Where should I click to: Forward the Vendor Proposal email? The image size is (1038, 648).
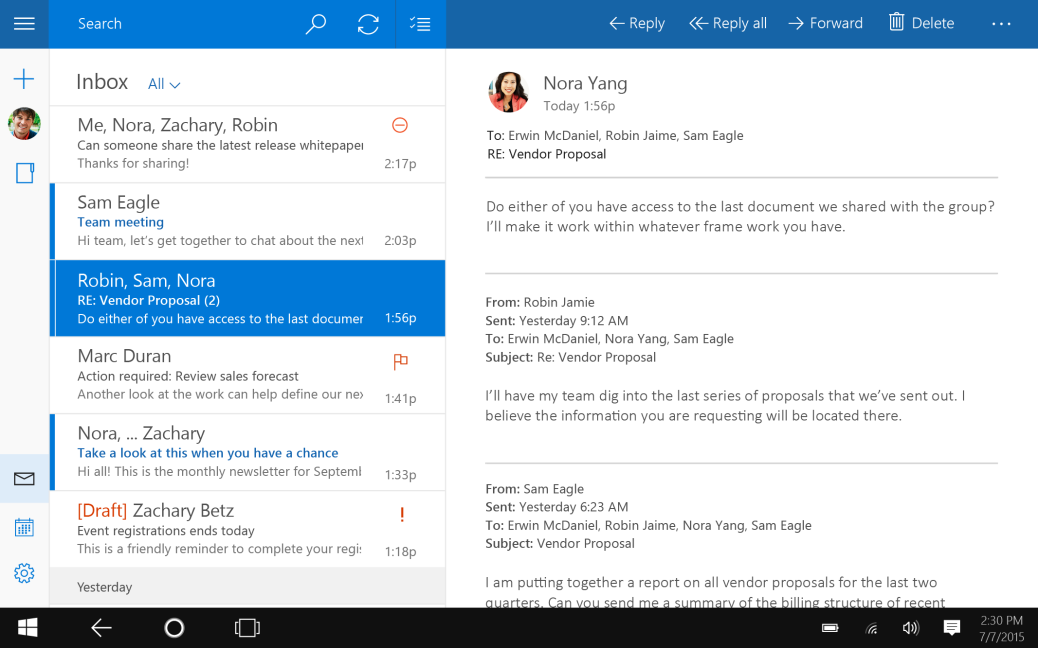click(x=825, y=24)
